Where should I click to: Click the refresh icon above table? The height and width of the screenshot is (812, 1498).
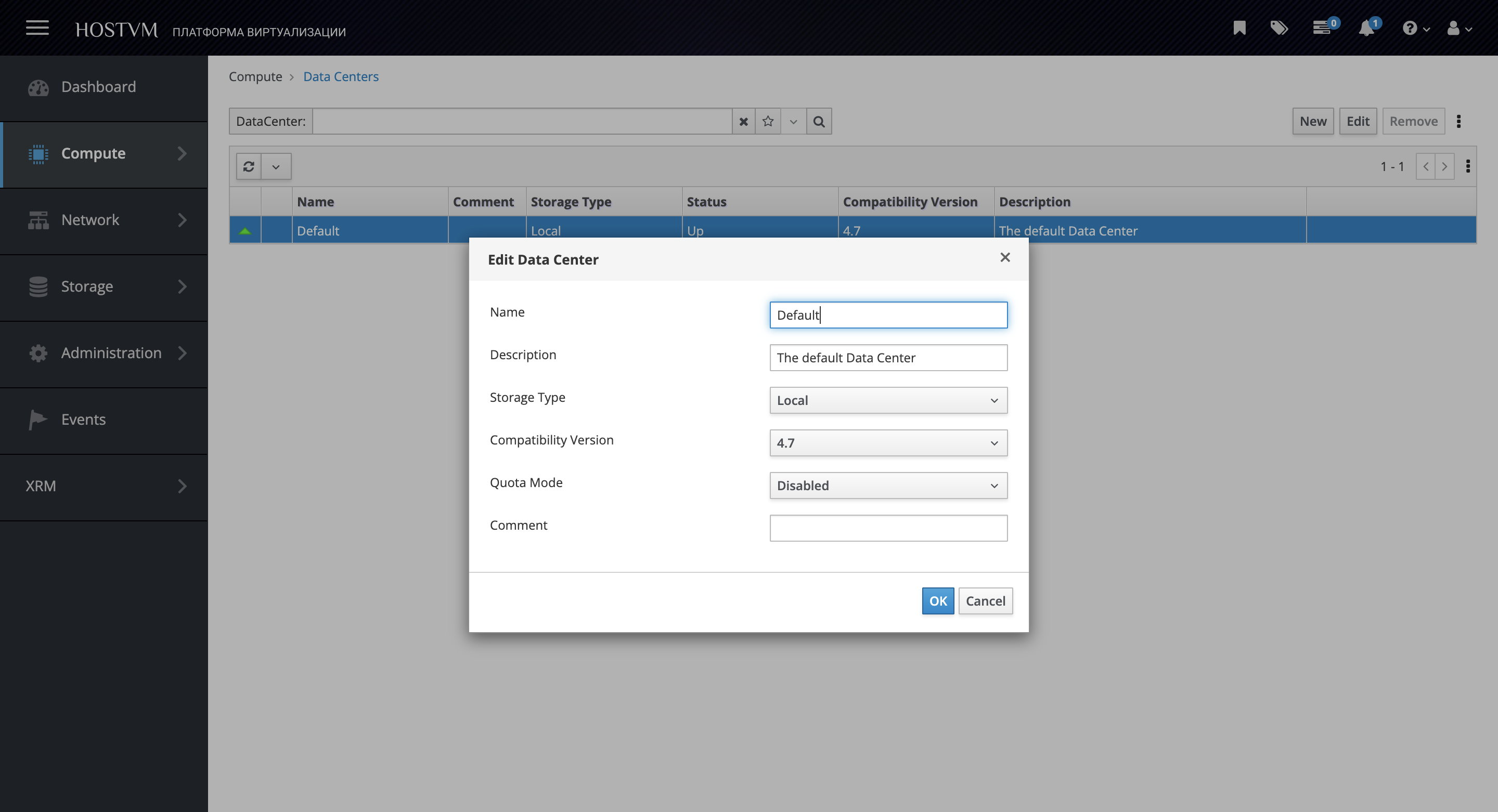pyautogui.click(x=249, y=167)
